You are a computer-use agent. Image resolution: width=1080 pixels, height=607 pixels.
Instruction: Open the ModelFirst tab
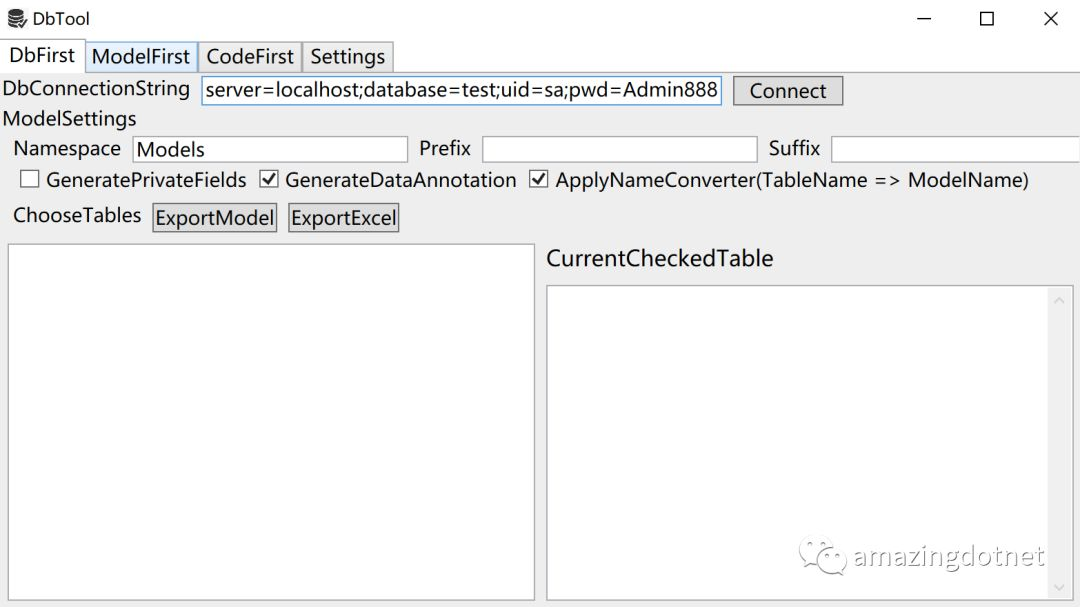pyautogui.click(x=141, y=56)
